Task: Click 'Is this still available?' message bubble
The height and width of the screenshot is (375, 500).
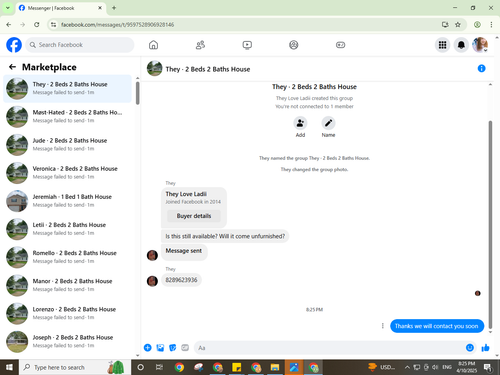Action: pyautogui.click(x=225, y=236)
